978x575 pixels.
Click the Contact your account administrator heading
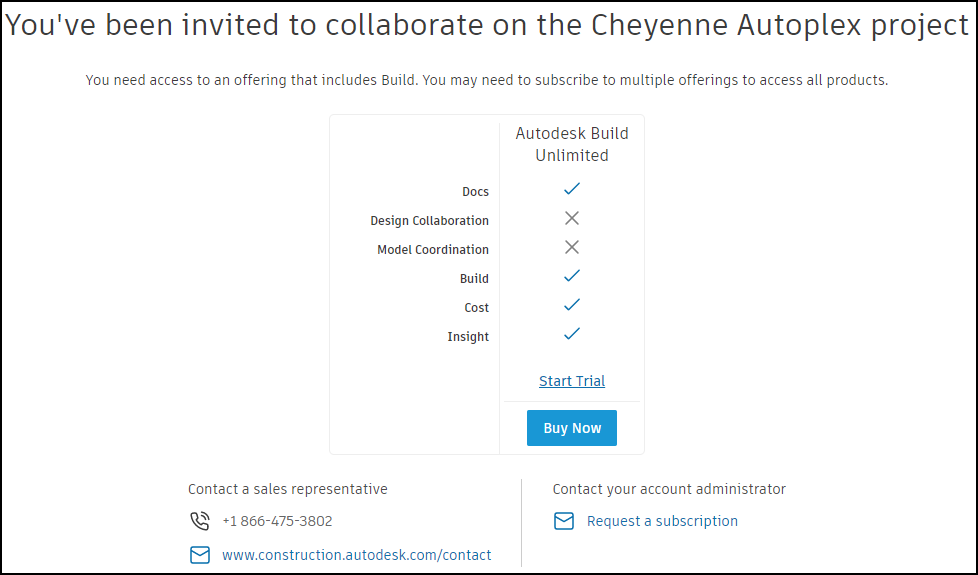pyautogui.click(x=669, y=489)
